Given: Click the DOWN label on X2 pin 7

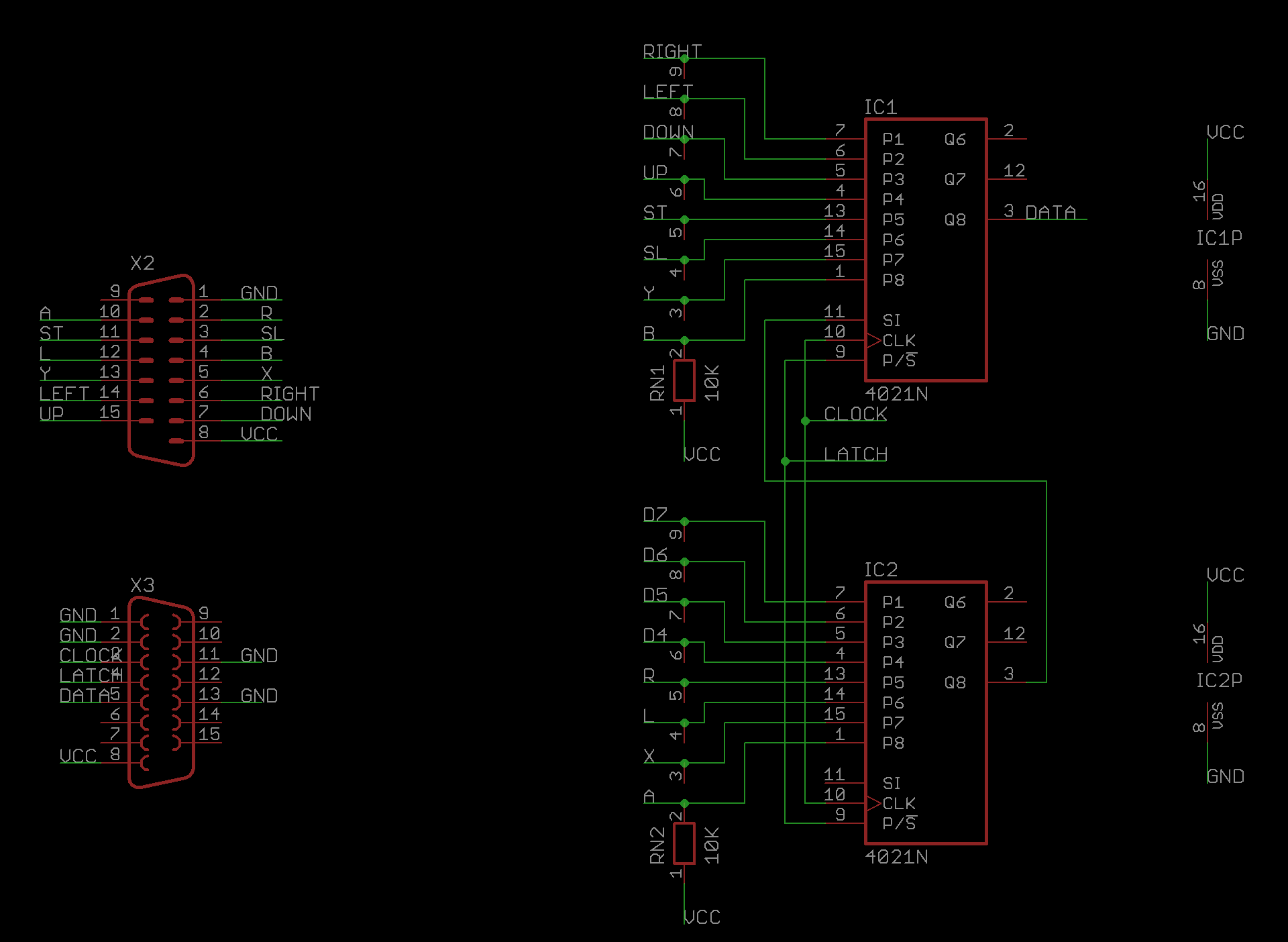Looking at the screenshot, I should click(x=286, y=414).
